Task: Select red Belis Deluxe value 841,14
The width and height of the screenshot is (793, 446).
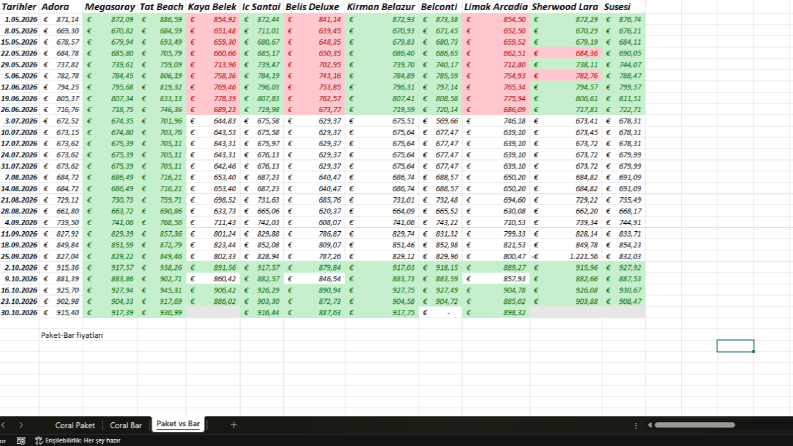Action: (314, 19)
